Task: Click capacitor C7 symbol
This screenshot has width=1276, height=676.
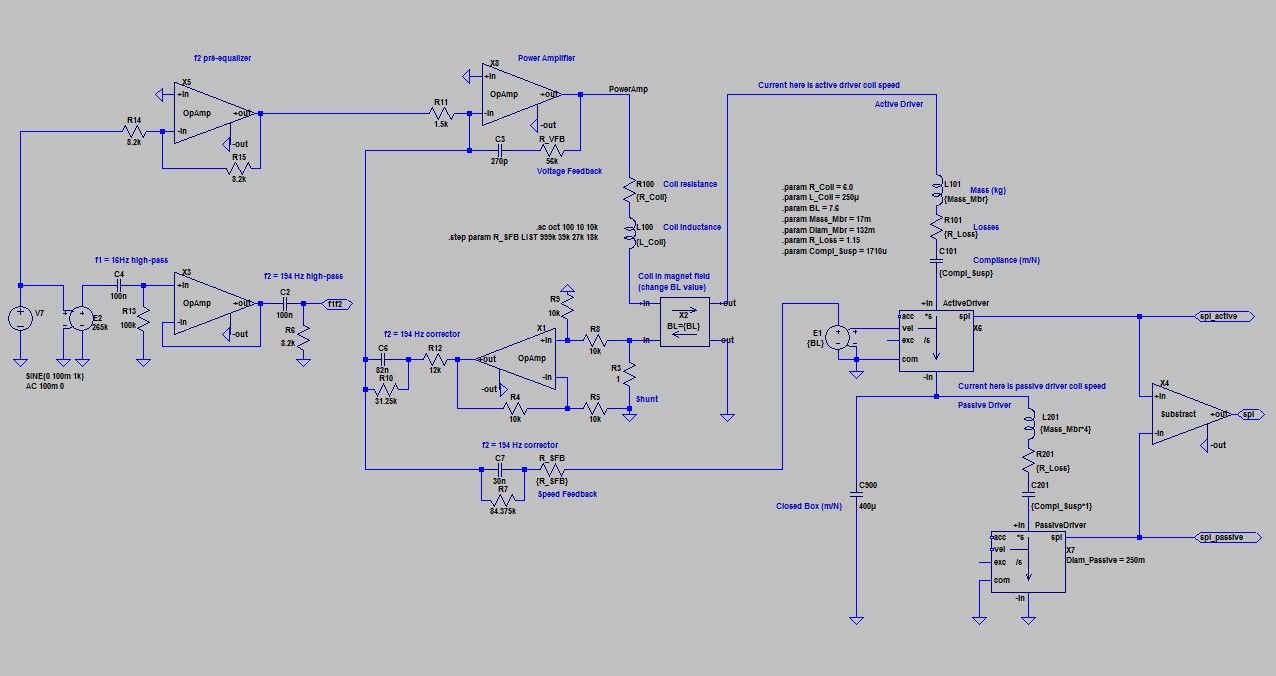Action: [x=499, y=467]
